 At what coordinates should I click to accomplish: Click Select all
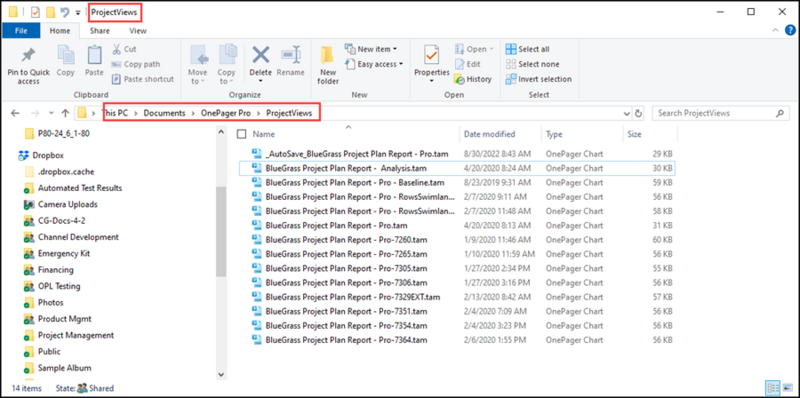tap(528, 49)
